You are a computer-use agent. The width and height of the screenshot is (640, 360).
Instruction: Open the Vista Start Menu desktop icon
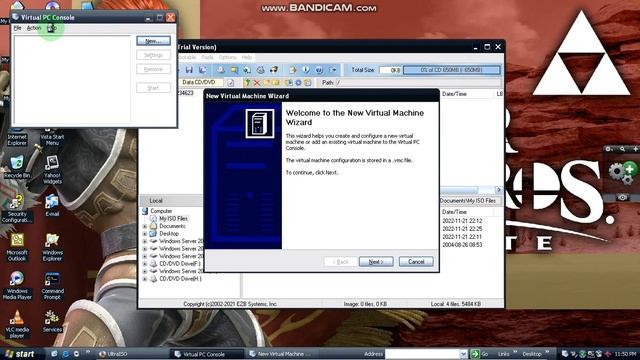(x=52, y=137)
